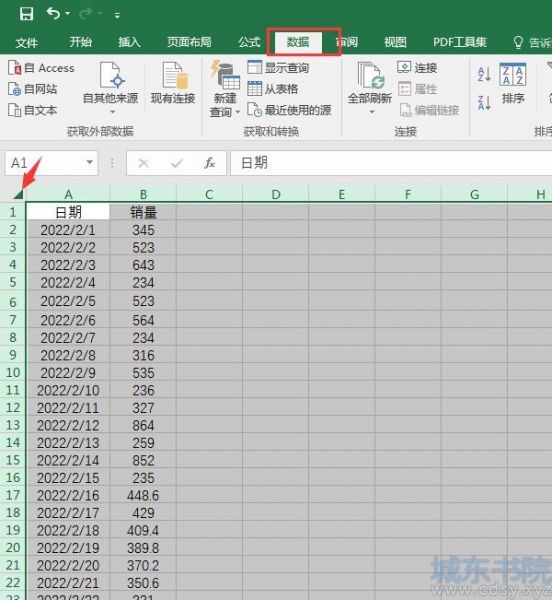Click cell with value 643
The image size is (552, 600).
click(x=143, y=265)
